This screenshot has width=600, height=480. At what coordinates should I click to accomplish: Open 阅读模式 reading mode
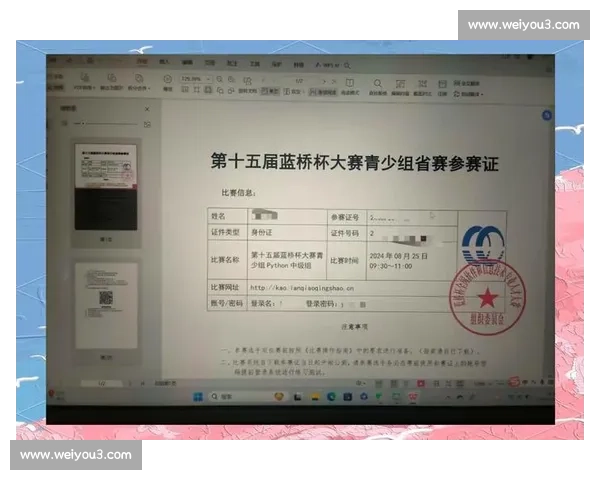coord(350,87)
